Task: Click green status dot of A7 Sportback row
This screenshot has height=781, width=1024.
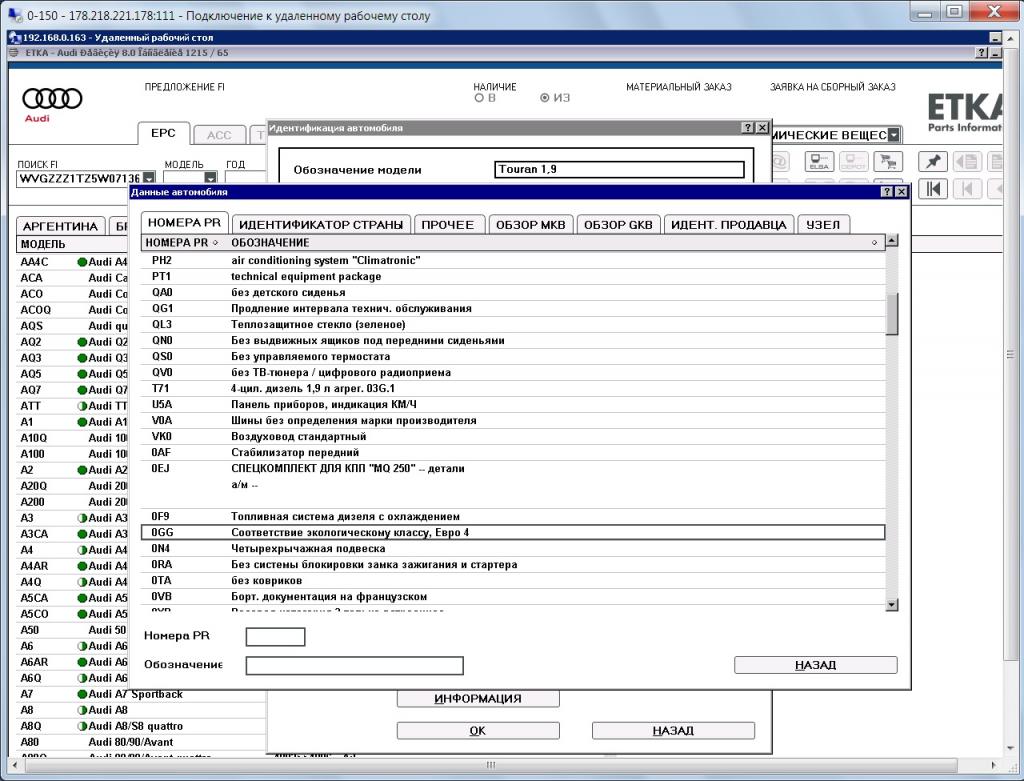Action: (82, 694)
